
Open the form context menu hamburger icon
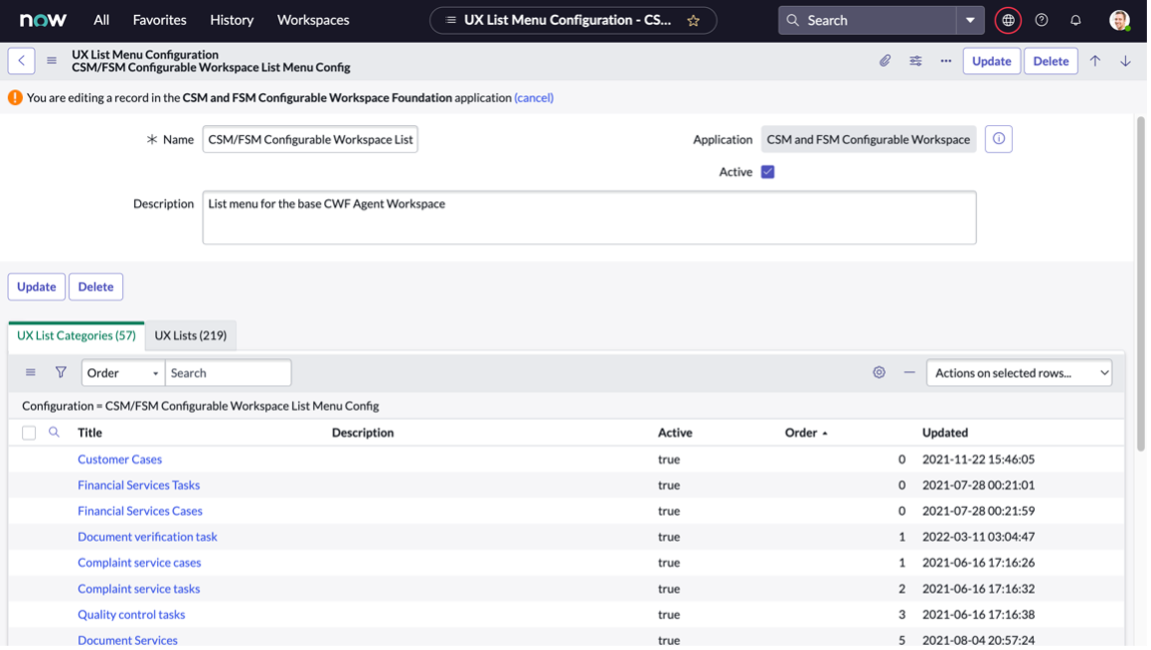click(51, 61)
